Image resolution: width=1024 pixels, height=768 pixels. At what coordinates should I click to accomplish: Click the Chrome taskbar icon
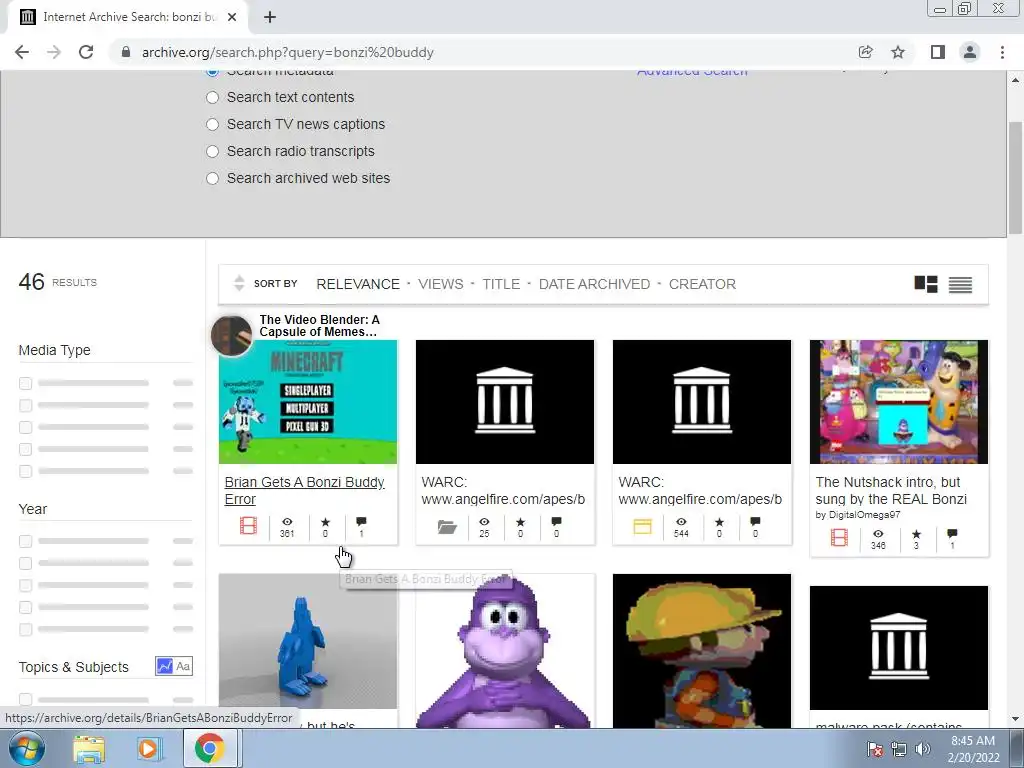(x=209, y=749)
